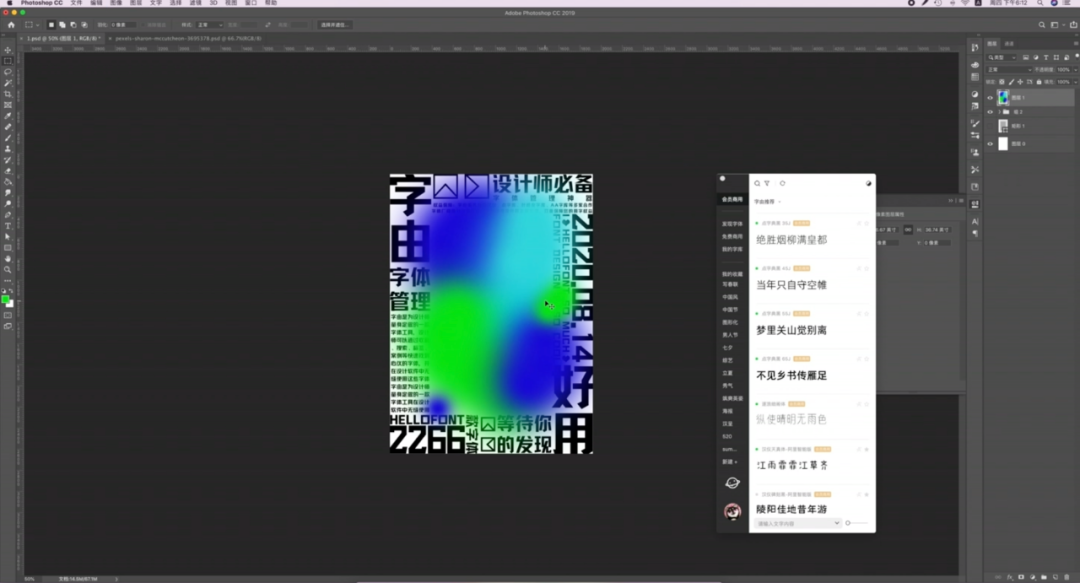Open 会员商用 in font panel sidebar

pos(732,199)
